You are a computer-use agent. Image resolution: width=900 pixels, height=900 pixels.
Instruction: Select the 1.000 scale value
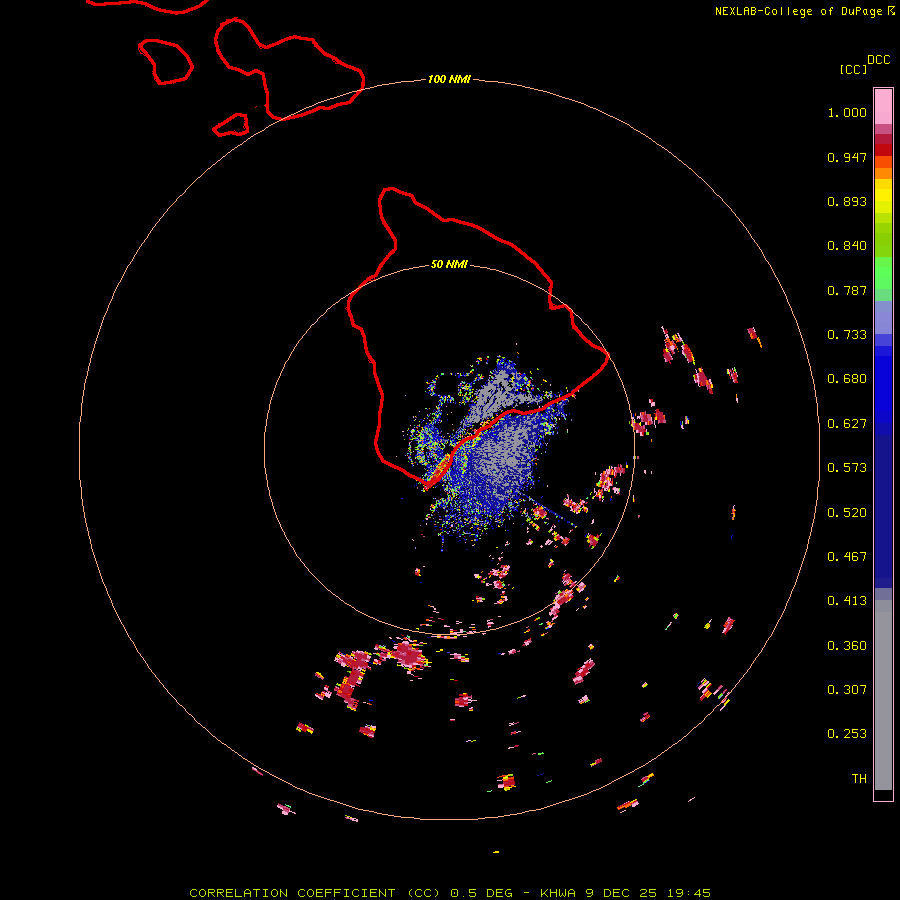pos(847,112)
